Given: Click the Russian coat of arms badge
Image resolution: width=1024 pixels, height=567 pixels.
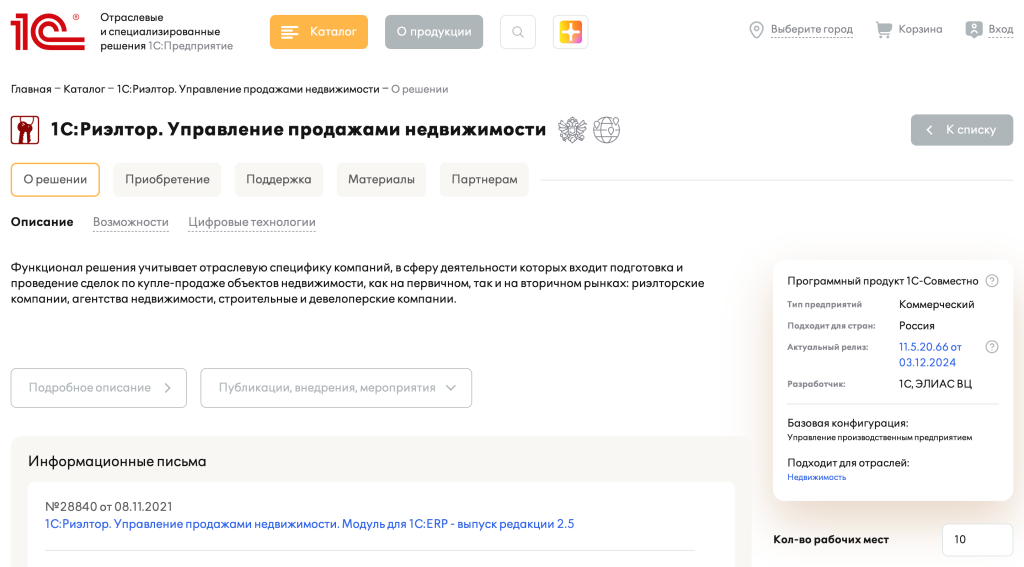Looking at the screenshot, I should [x=572, y=130].
